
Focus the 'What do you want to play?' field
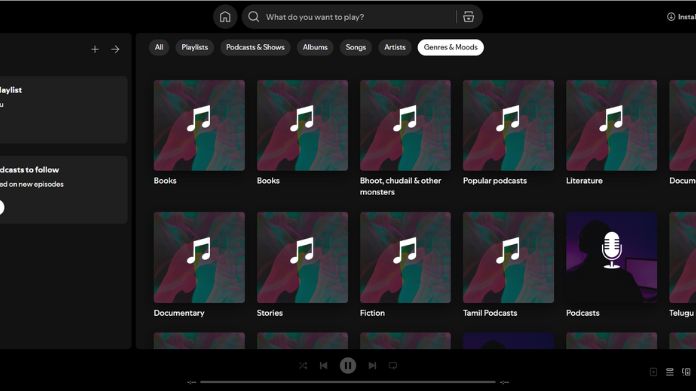point(362,17)
